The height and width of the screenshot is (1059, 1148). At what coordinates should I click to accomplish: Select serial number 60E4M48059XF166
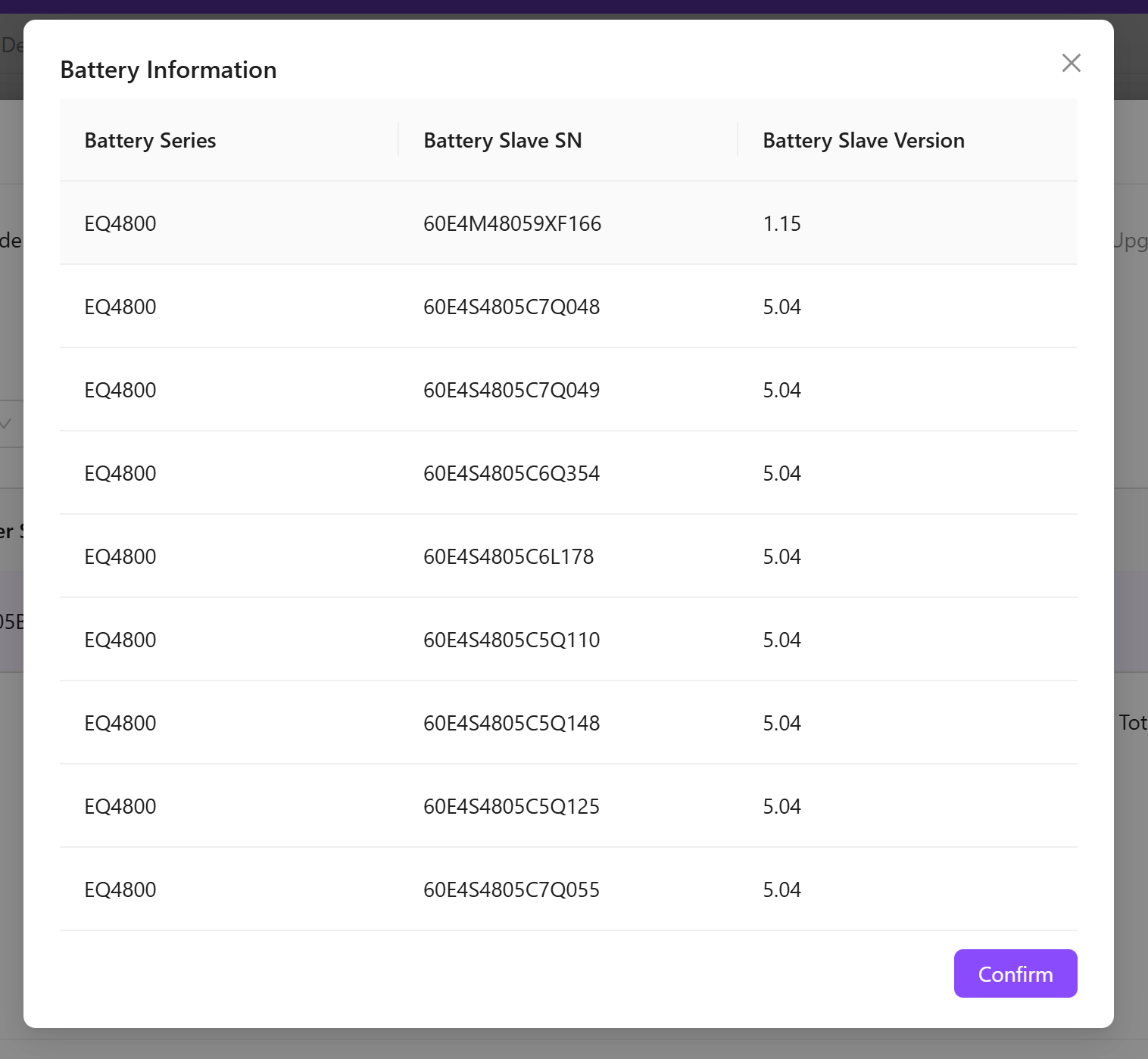pos(512,224)
